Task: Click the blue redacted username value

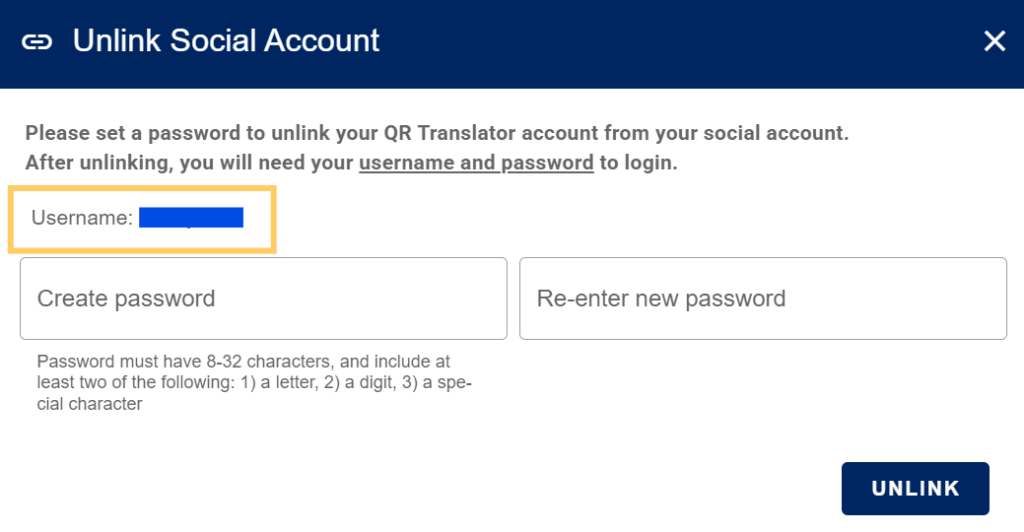Action: click(x=191, y=217)
